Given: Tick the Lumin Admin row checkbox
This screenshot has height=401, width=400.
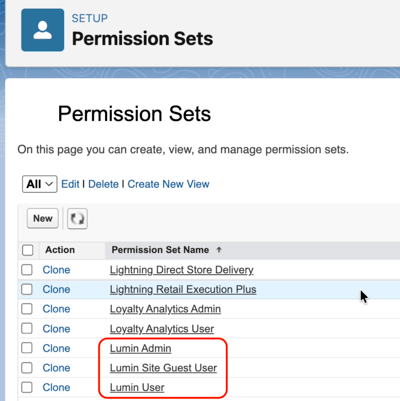Looking at the screenshot, I should pyautogui.click(x=27, y=348).
